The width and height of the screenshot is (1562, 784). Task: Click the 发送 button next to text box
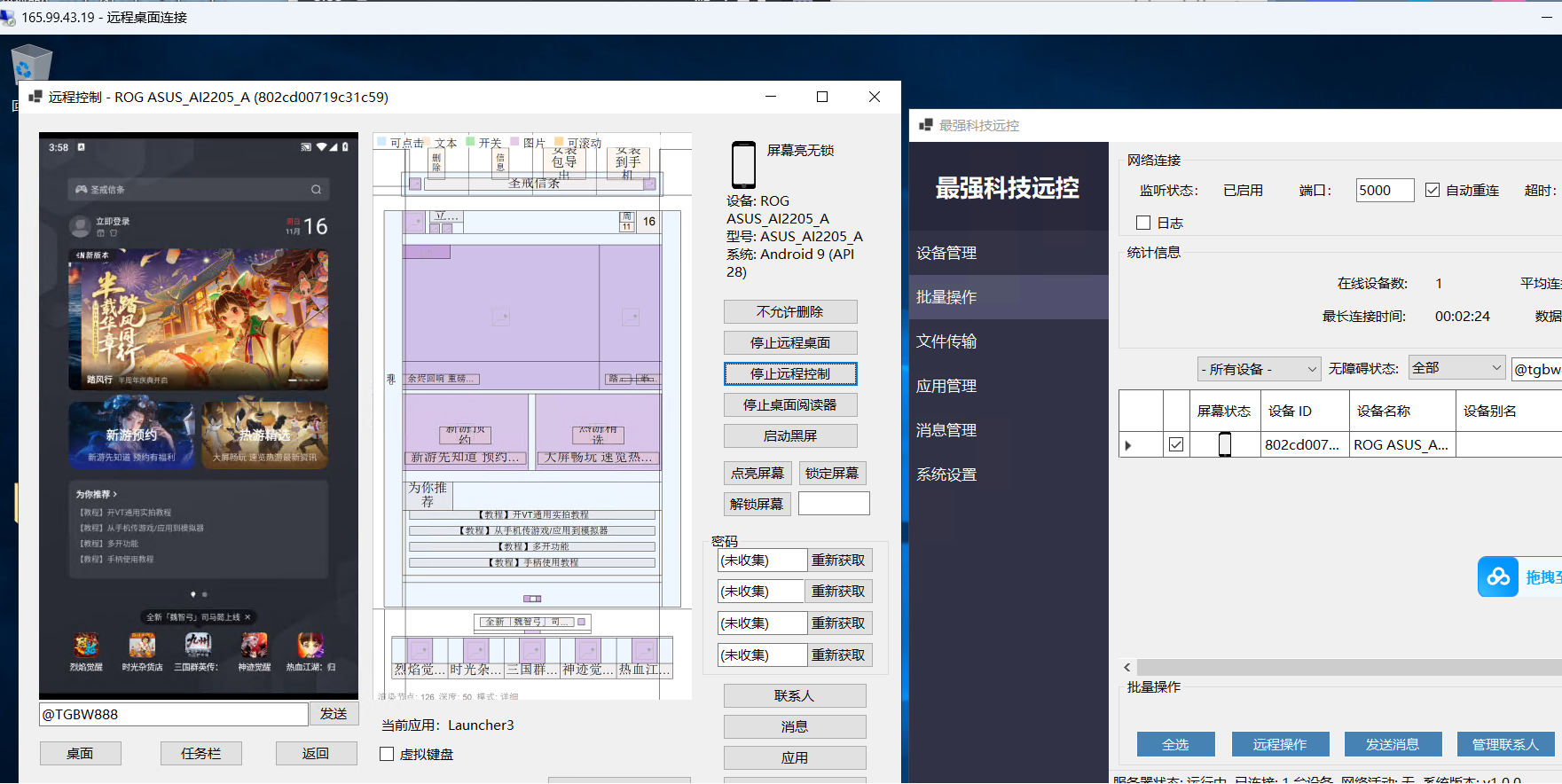pyautogui.click(x=334, y=714)
